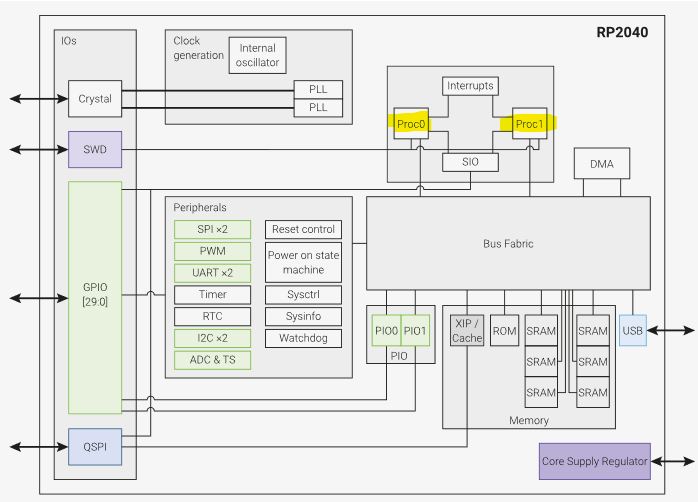Click the Bus Fabric block
Screen dimensions: 698x502
coord(508,243)
